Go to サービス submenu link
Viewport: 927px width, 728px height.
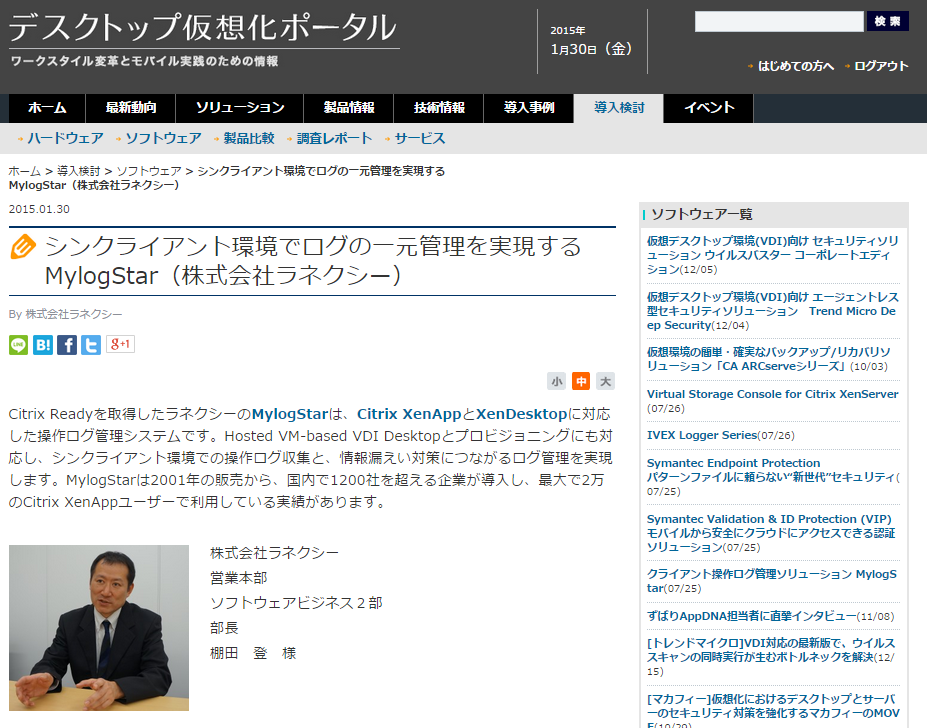point(420,138)
